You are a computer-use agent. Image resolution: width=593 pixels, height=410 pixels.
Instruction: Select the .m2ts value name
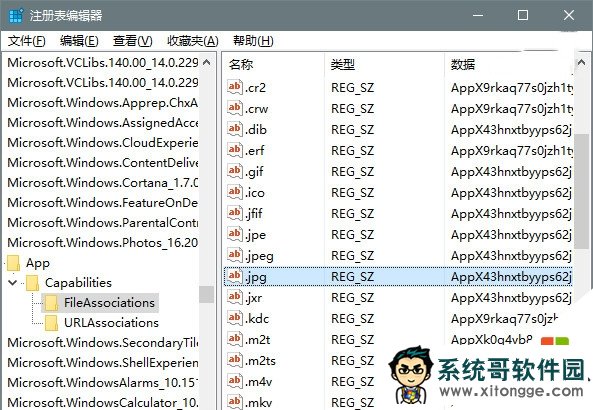pyautogui.click(x=260, y=360)
